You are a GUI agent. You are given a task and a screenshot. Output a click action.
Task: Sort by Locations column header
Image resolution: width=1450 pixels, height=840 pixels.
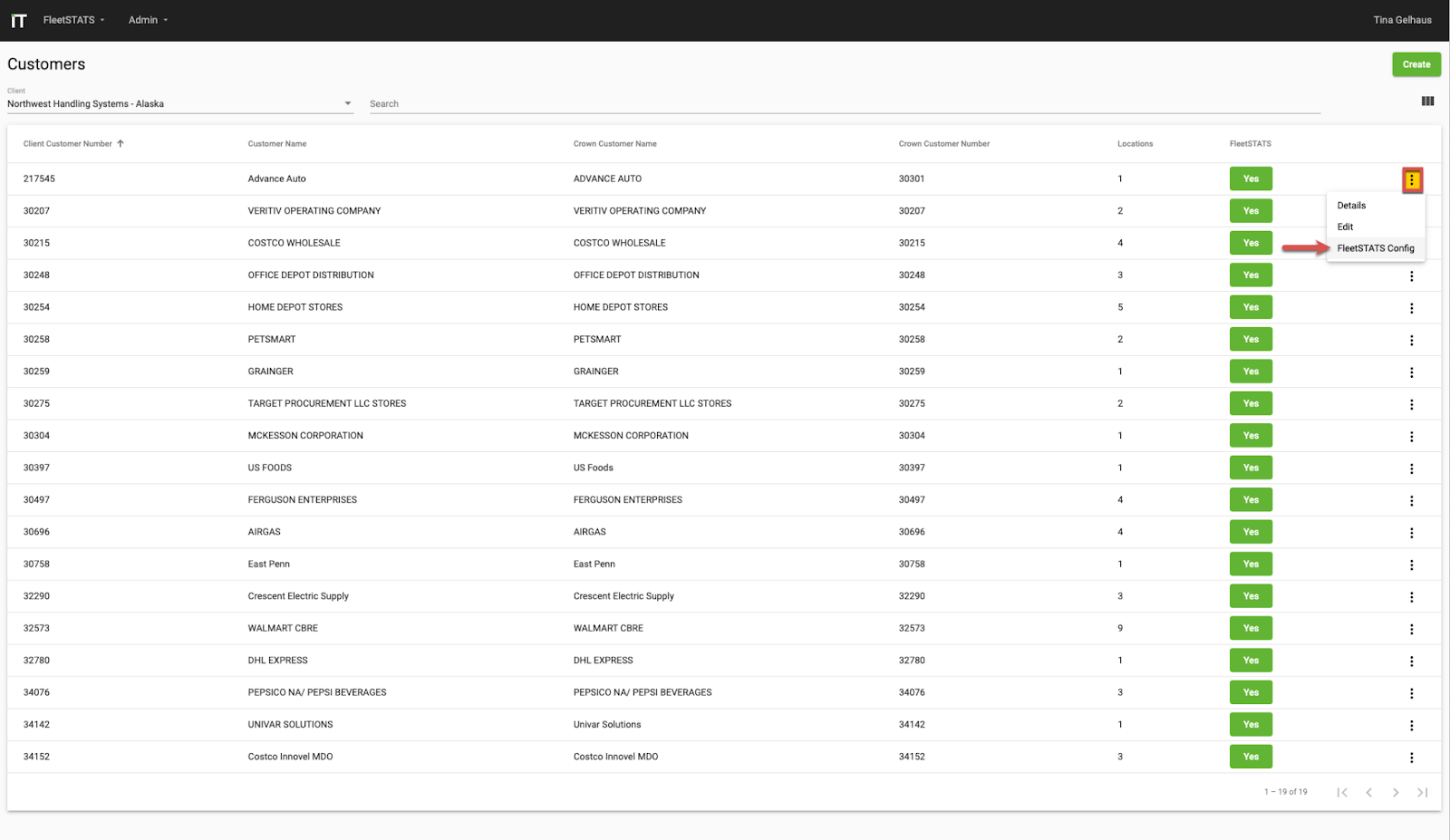(x=1135, y=144)
